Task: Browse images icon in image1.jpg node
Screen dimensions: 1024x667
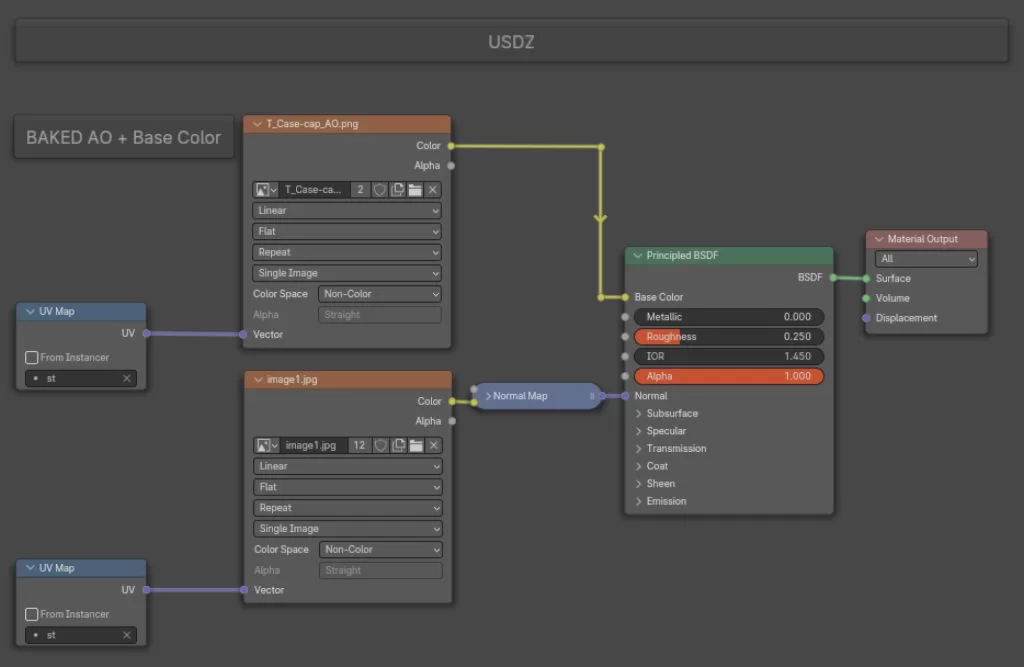Action: [x=266, y=445]
